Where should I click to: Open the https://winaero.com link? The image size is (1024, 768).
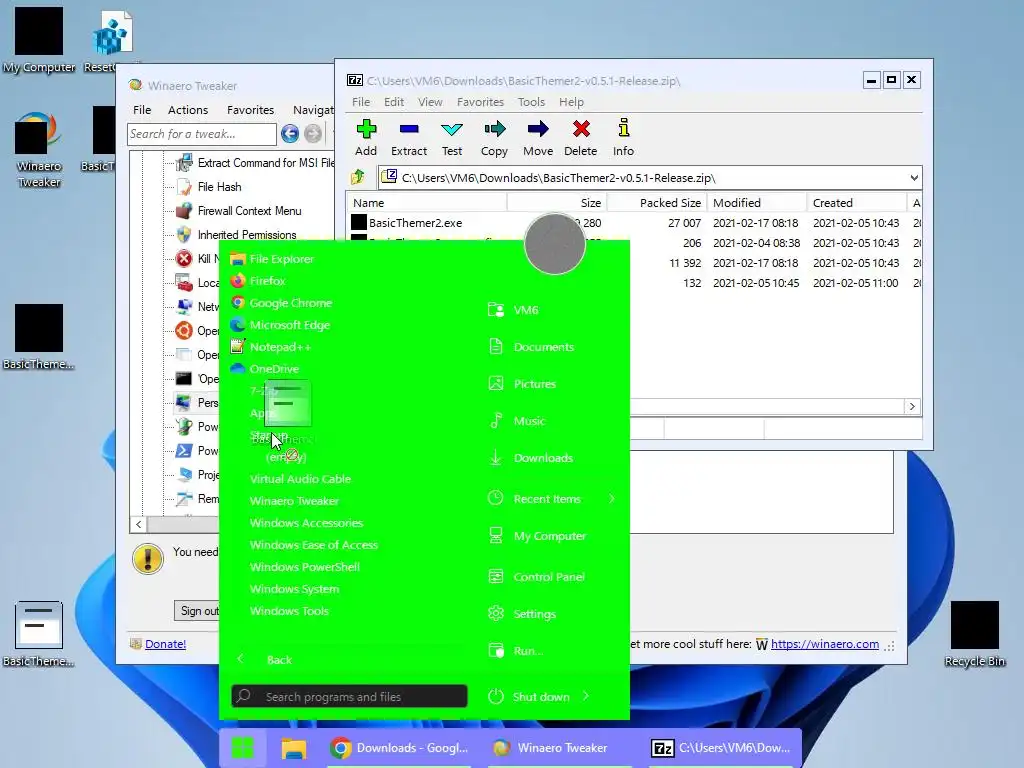[x=825, y=644]
